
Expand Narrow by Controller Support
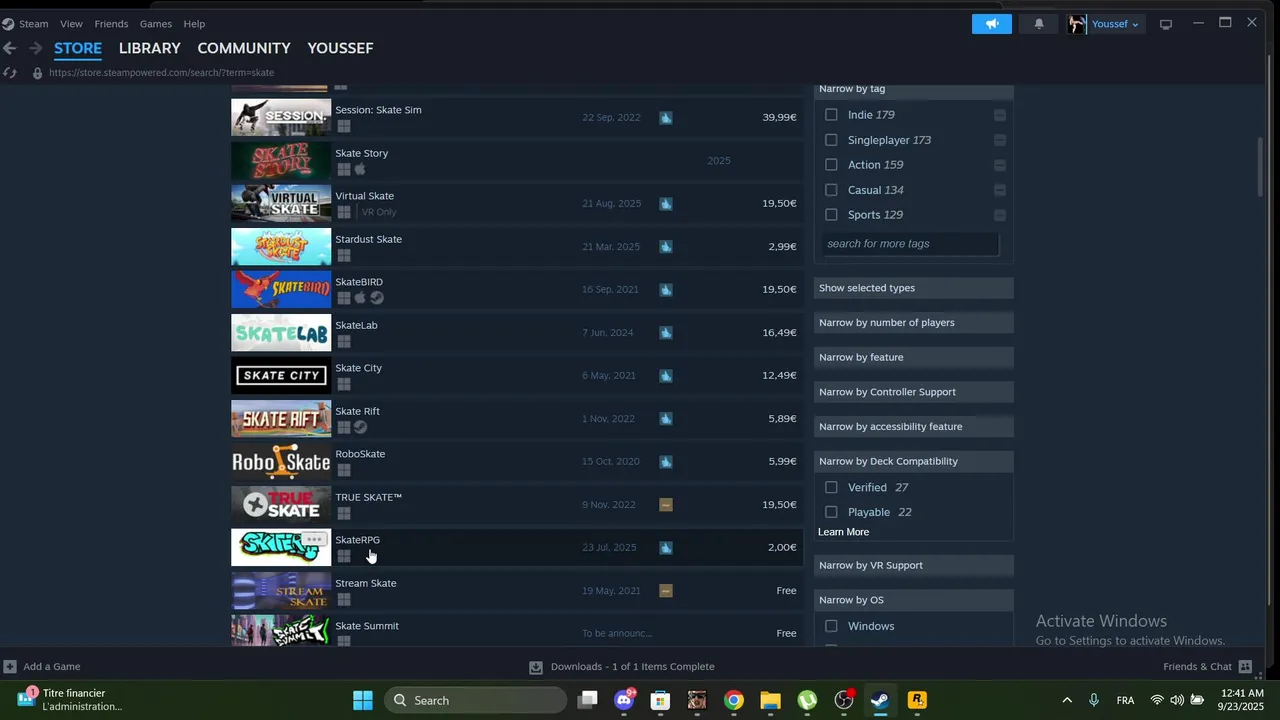(x=913, y=392)
